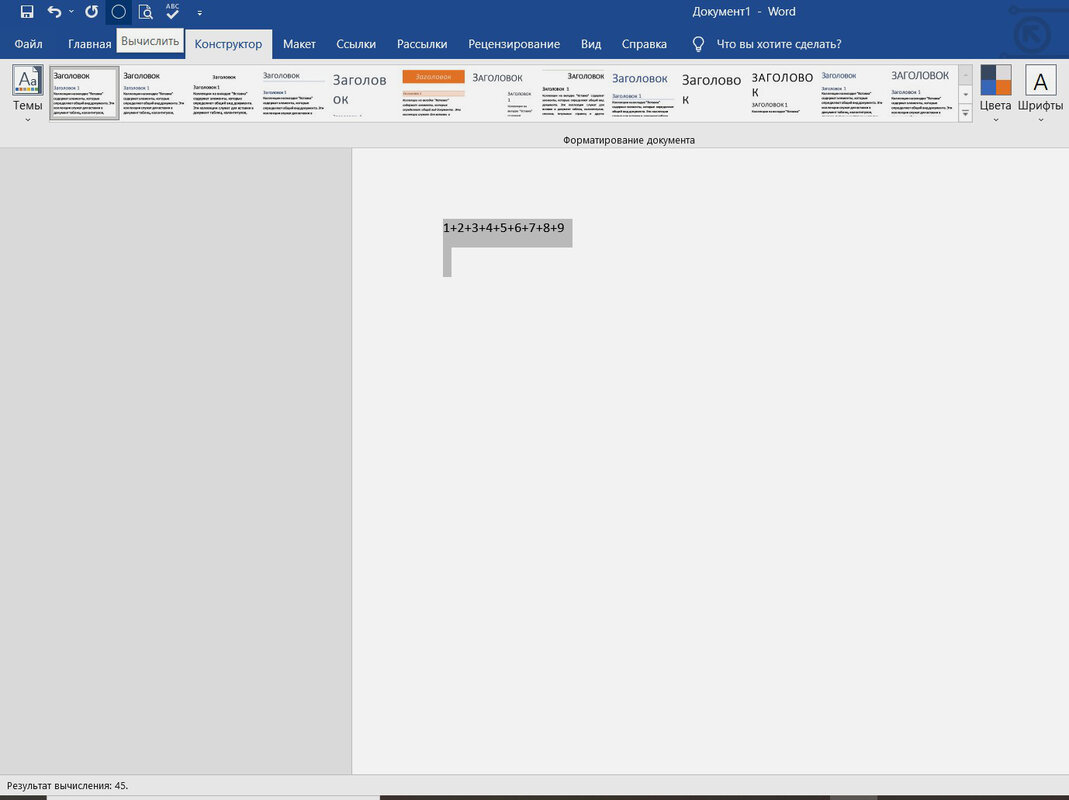The image size is (1069, 800).
Task: Open the Файл menu
Action: coord(28,44)
